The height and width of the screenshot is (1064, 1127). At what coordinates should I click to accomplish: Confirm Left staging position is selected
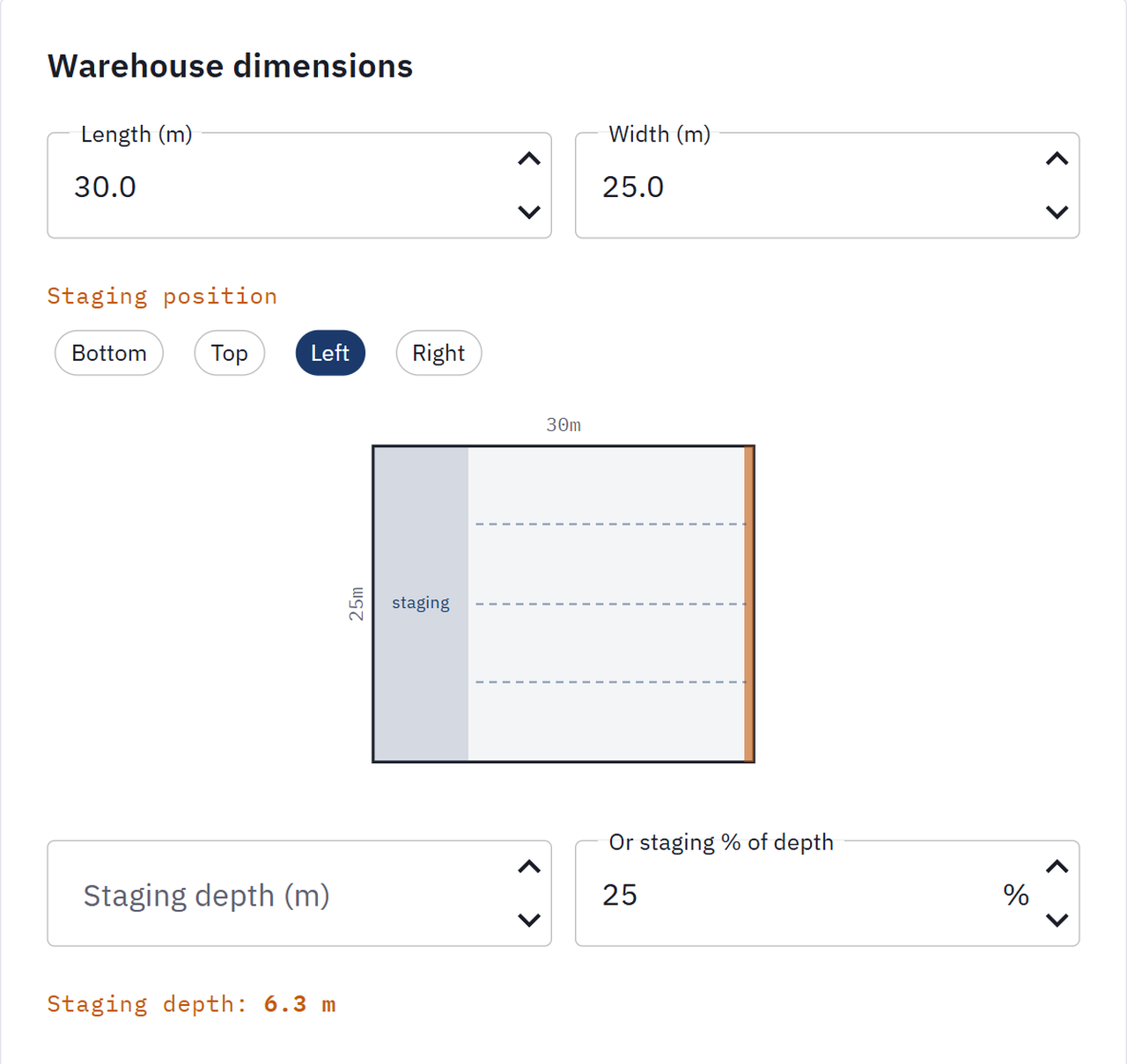pos(329,353)
